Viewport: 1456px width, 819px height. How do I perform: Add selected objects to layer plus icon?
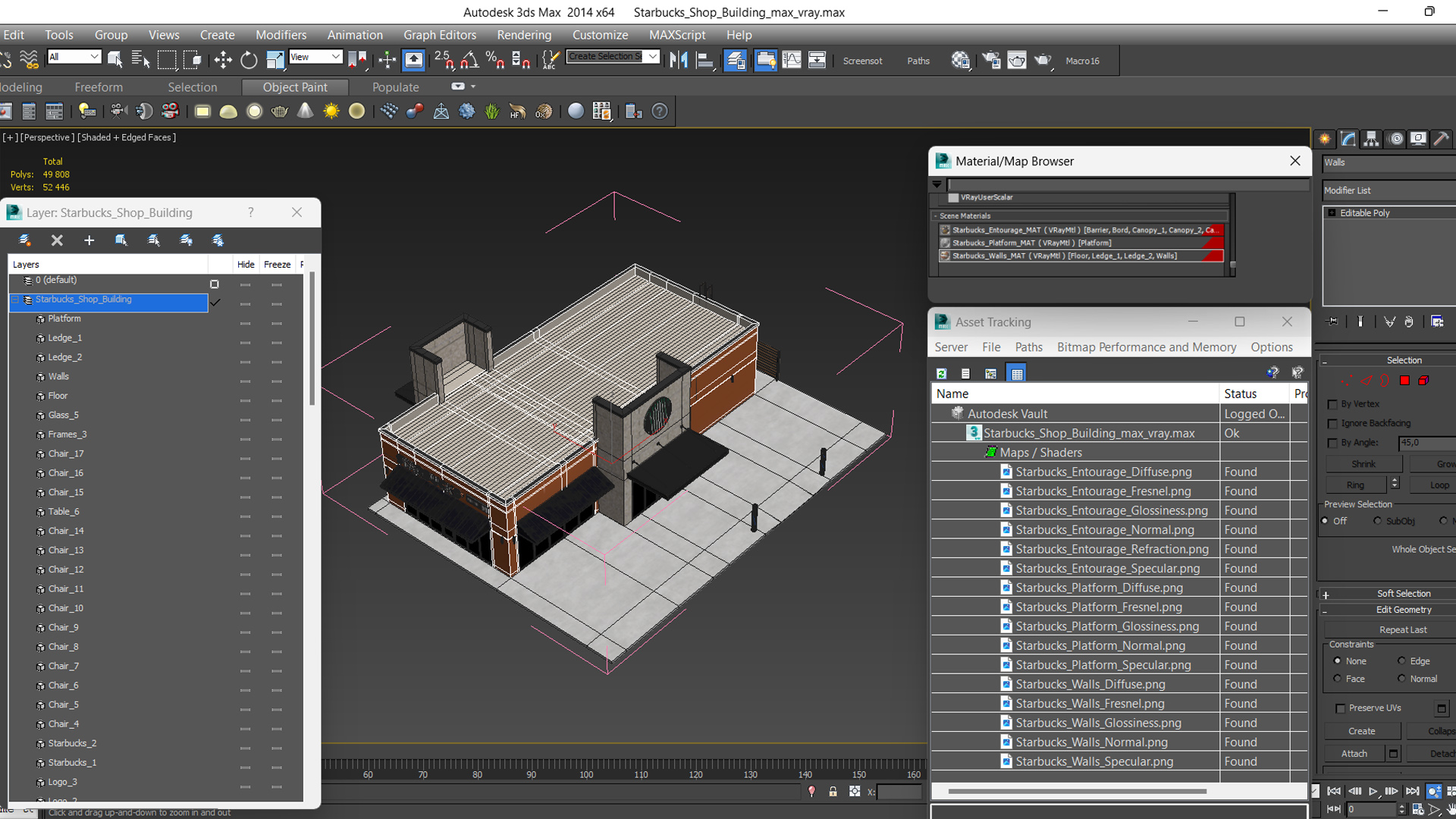click(x=89, y=240)
